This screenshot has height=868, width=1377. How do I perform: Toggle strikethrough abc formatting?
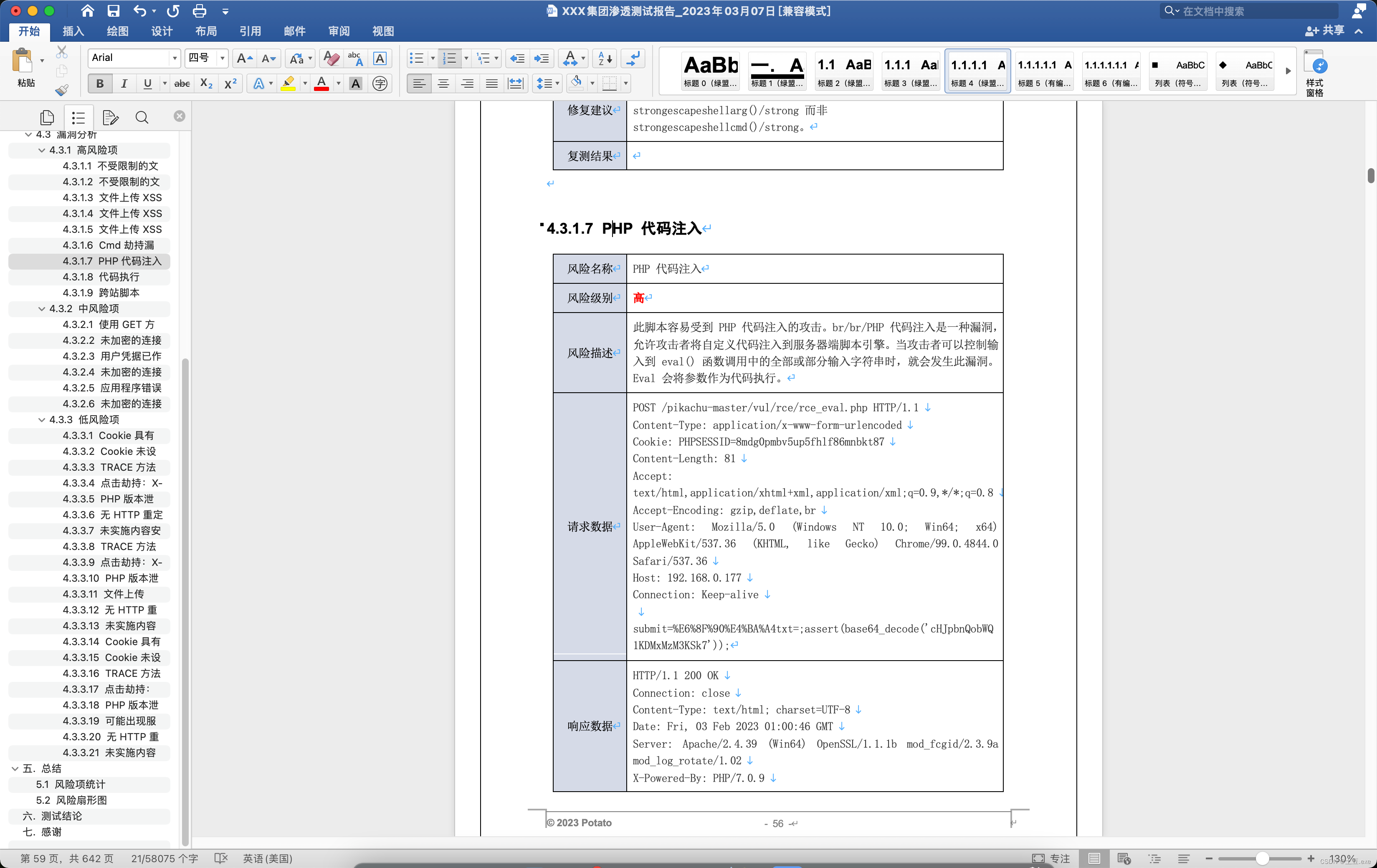[x=182, y=83]
